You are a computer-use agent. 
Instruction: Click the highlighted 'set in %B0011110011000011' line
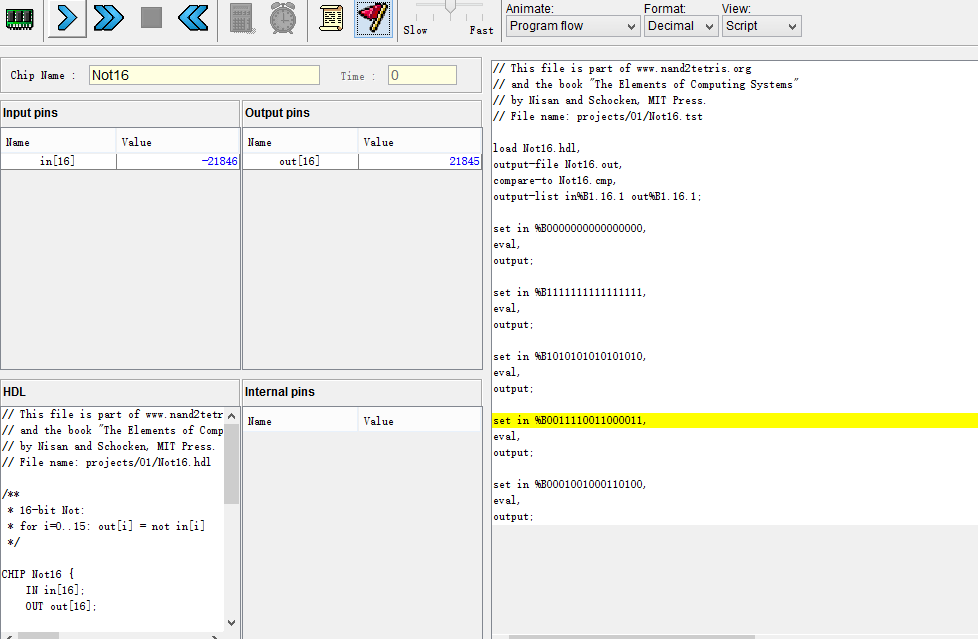[570, 420]
